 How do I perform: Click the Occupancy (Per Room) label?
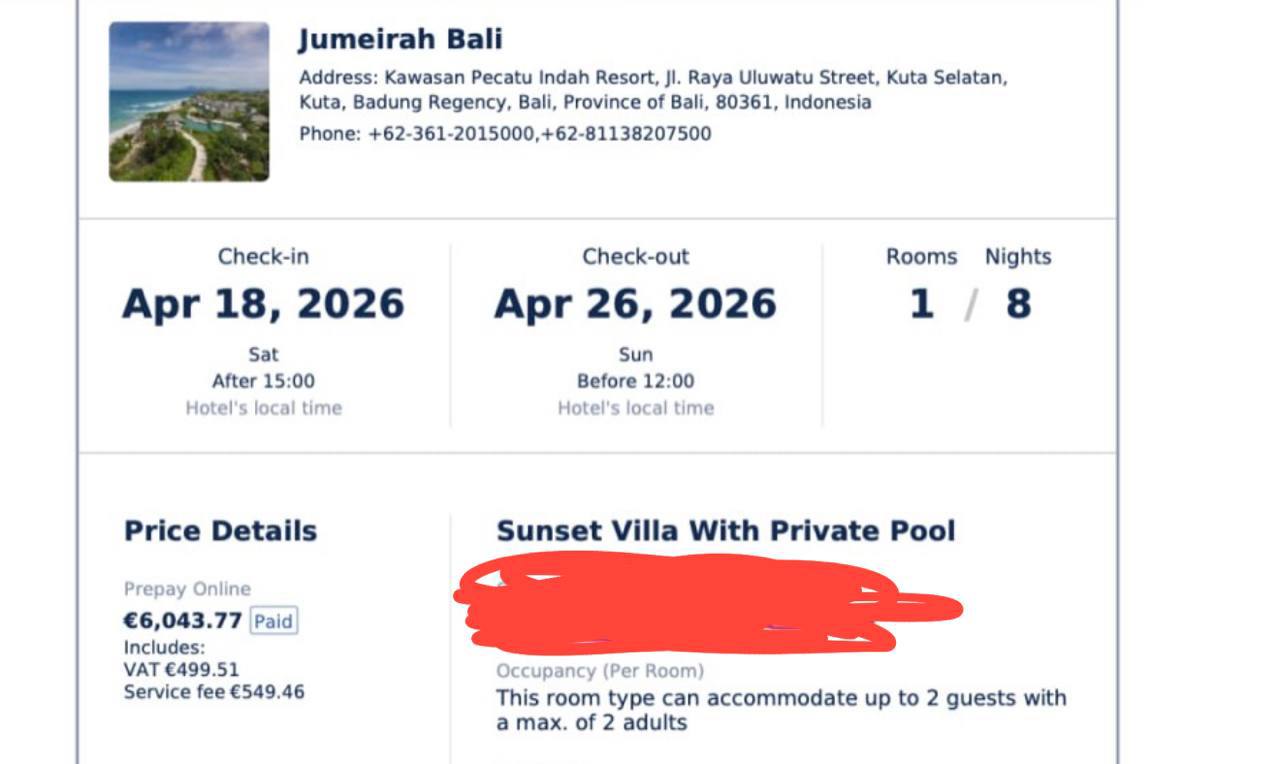[600, 671]
